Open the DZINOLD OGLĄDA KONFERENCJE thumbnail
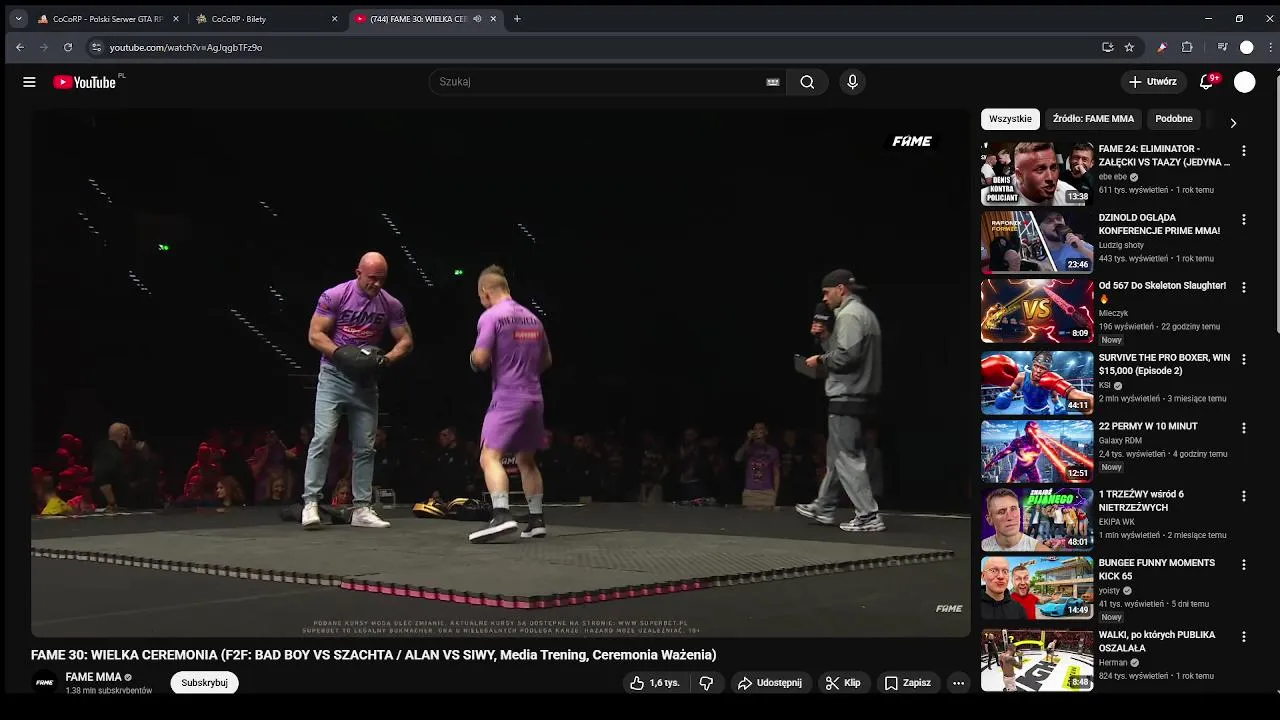Viewport: 1280px width, 720px height. point(1037,241)
